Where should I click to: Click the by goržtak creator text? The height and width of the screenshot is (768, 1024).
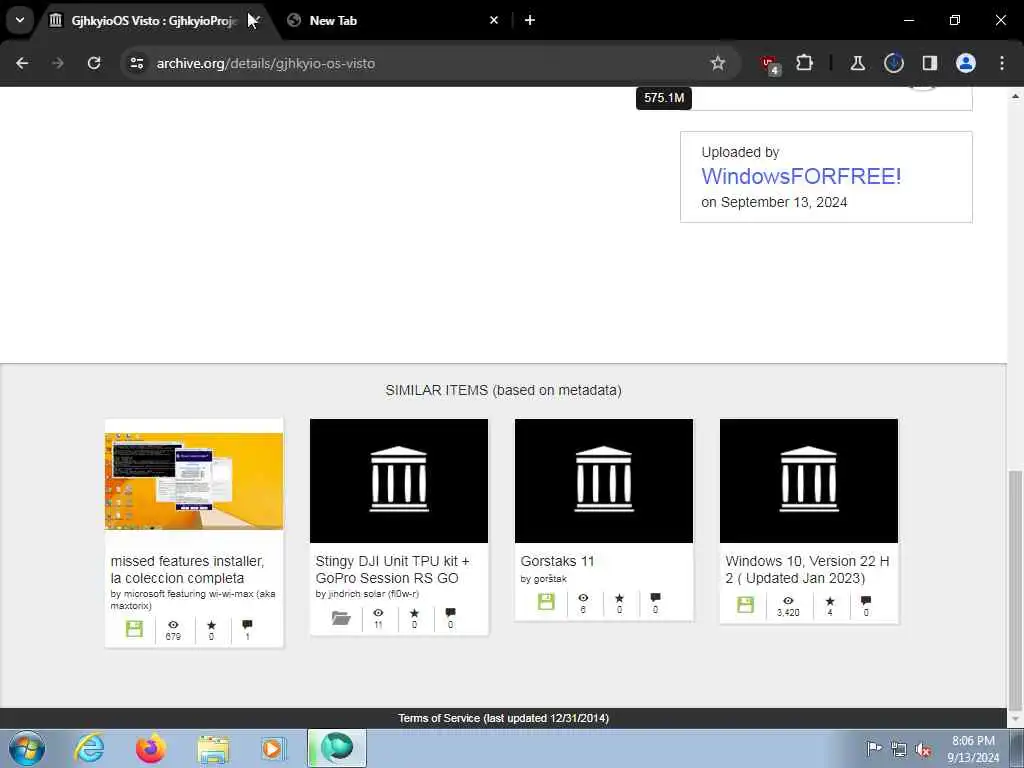[x=543, y=579]
